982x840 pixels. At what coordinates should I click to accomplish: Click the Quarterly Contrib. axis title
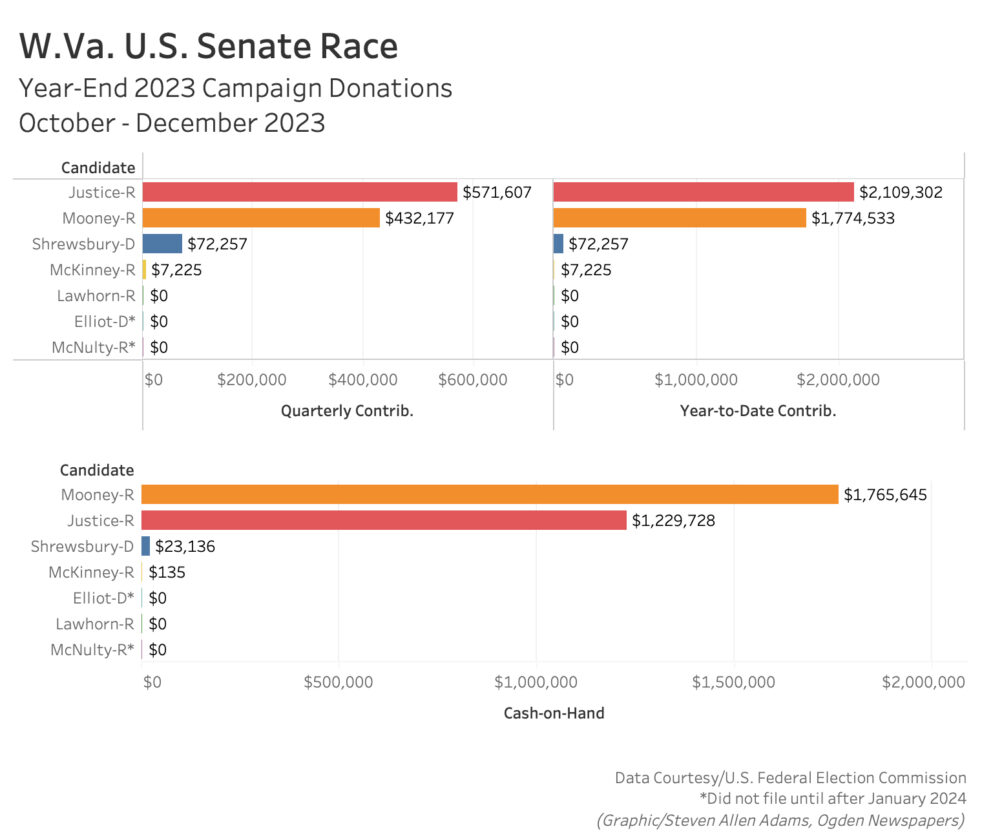347,410
